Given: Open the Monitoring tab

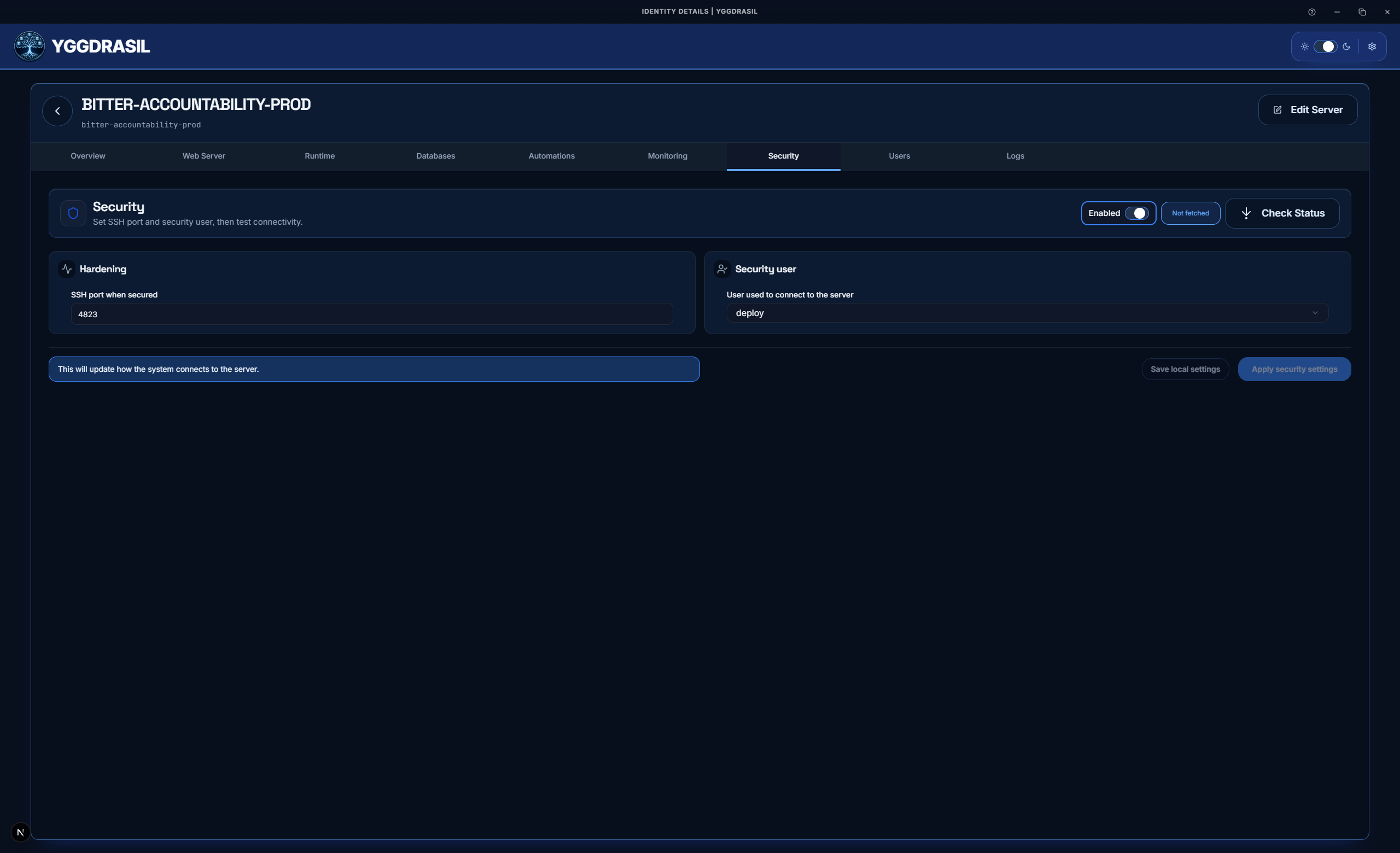Looking at the screenshot, I should pos(667,156).
